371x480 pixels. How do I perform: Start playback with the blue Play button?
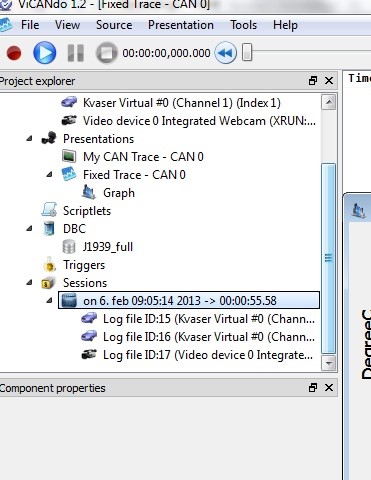point(45,53)
